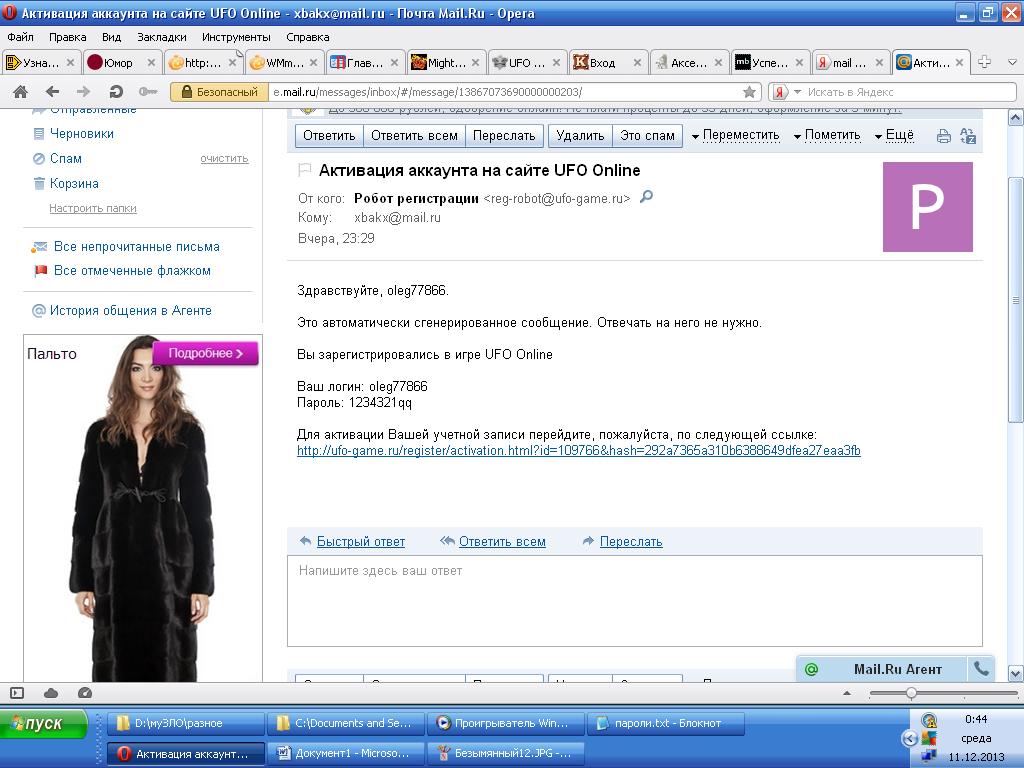Open the UFO account activation link
1024x768 pixels.
pos(579,451)
